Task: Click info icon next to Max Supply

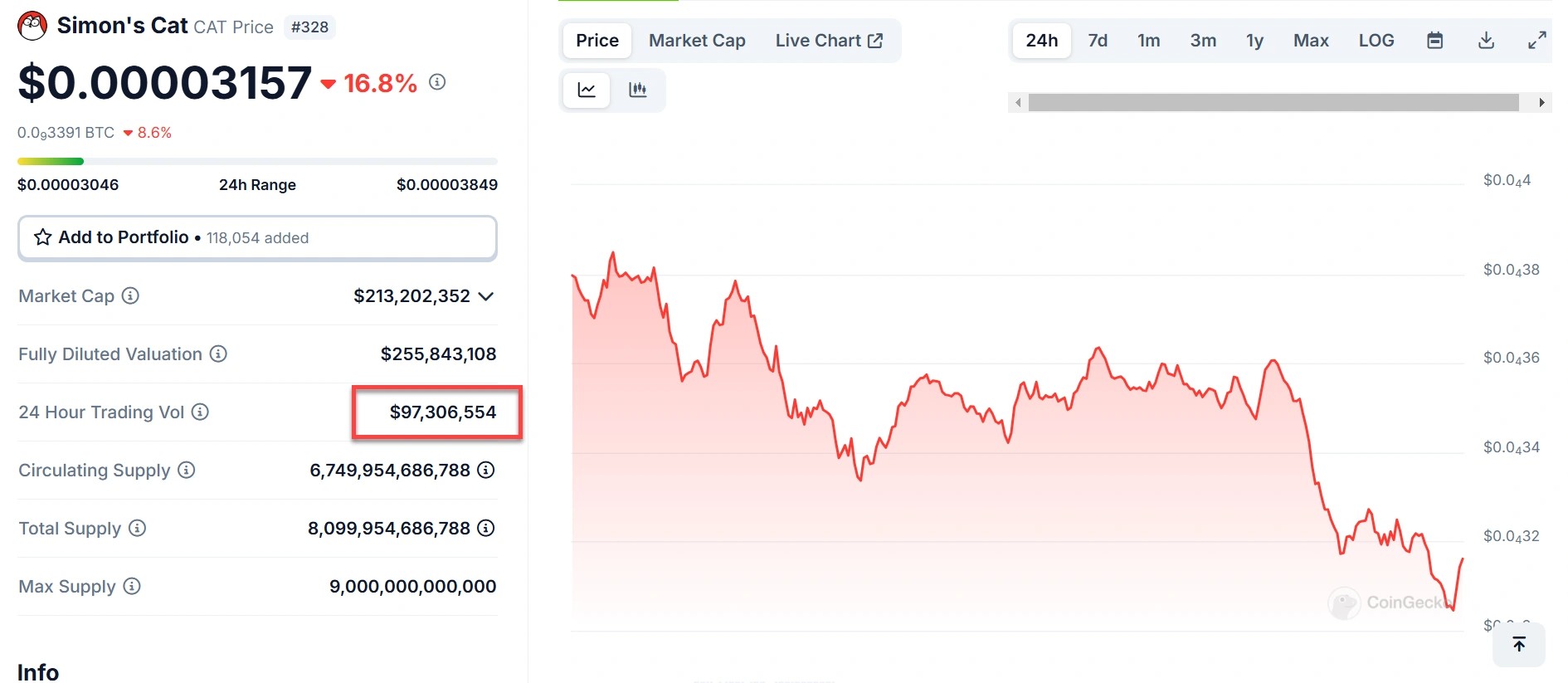Action: pos(132,586)
